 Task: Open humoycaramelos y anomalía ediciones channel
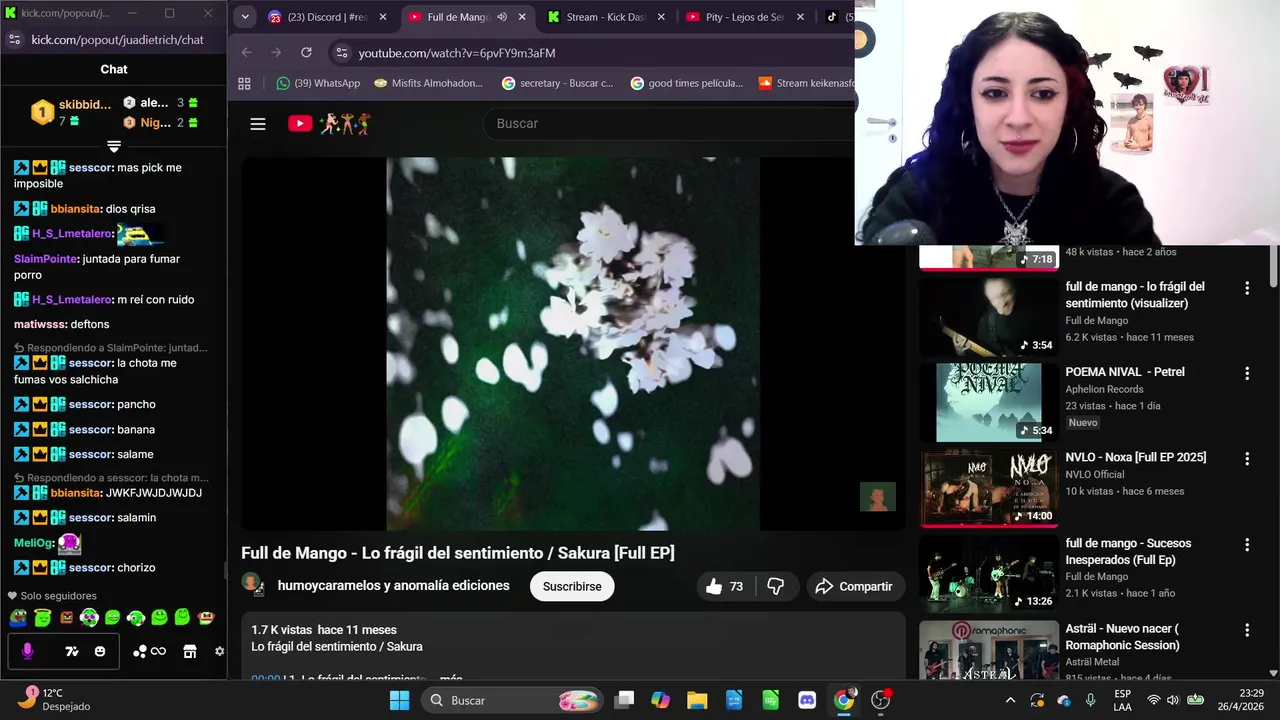click(x=394, y=586)
